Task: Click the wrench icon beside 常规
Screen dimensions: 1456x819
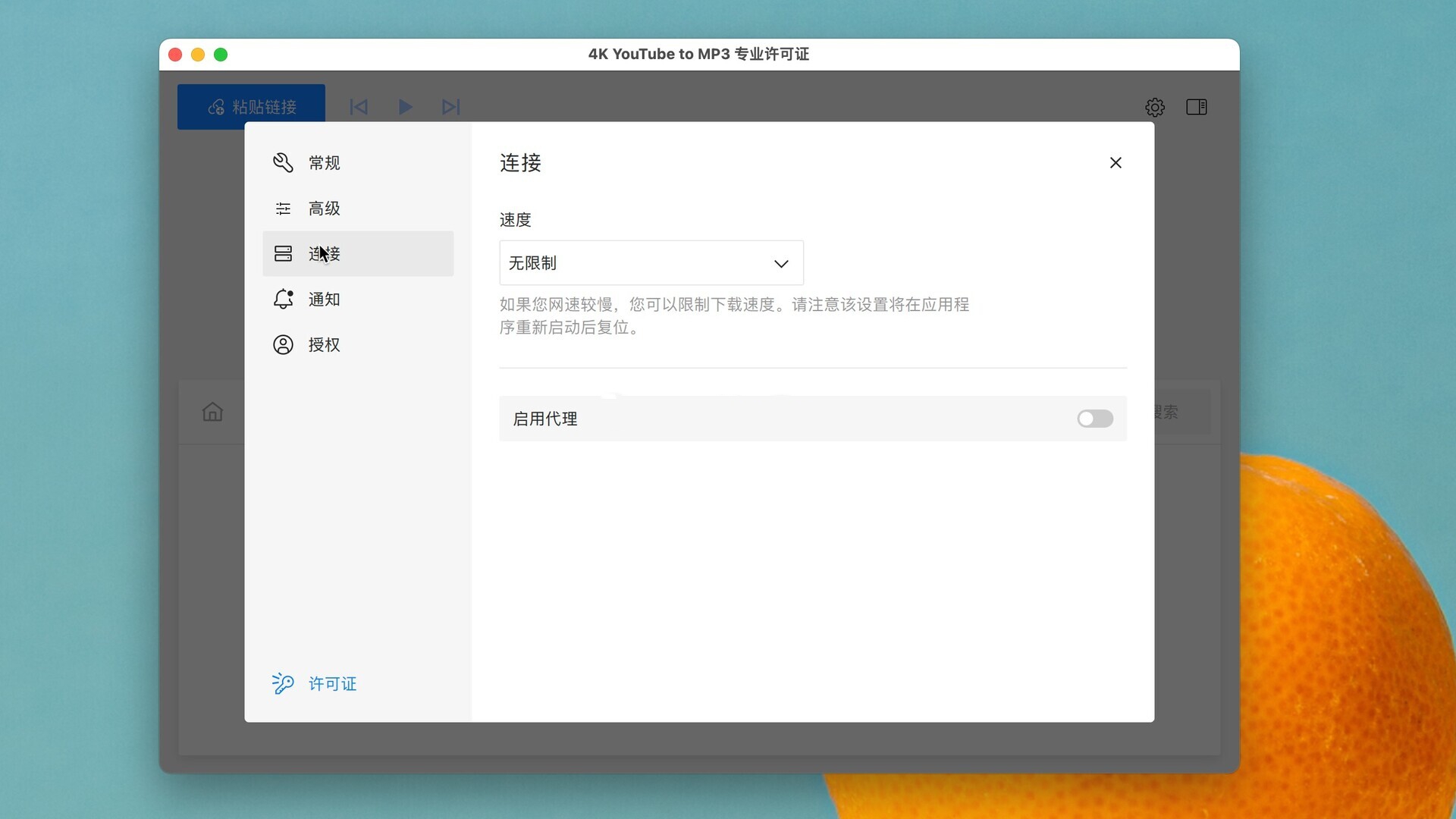Action: [283, 163]
